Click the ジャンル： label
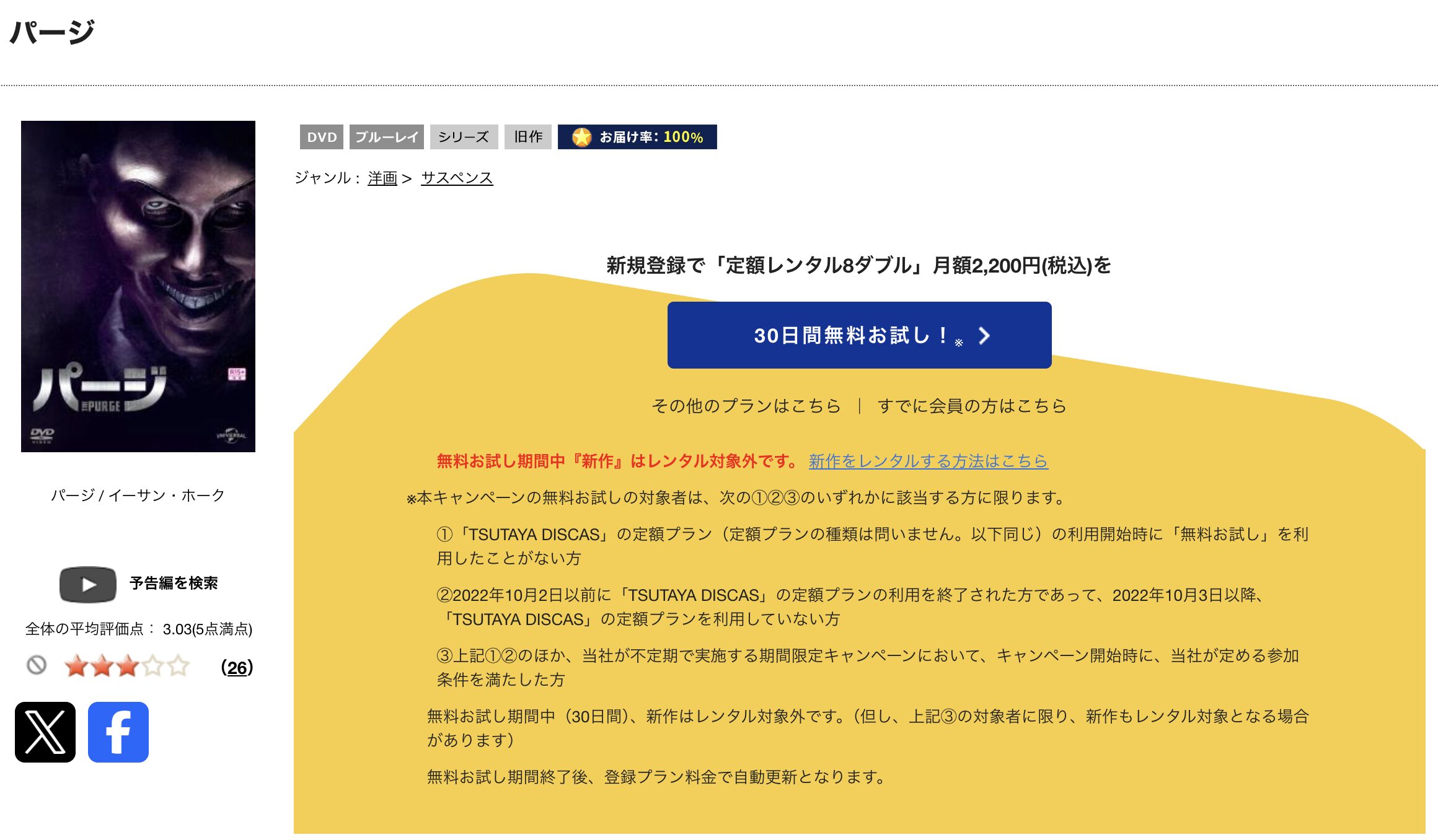The height and width of the screenshot is (840, 1438). (329, 178)
